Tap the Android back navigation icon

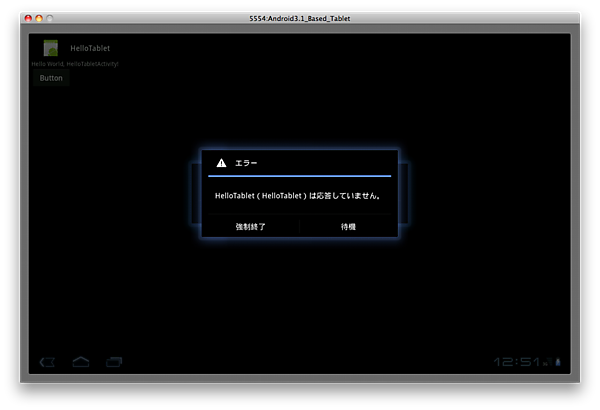[47, 362]
